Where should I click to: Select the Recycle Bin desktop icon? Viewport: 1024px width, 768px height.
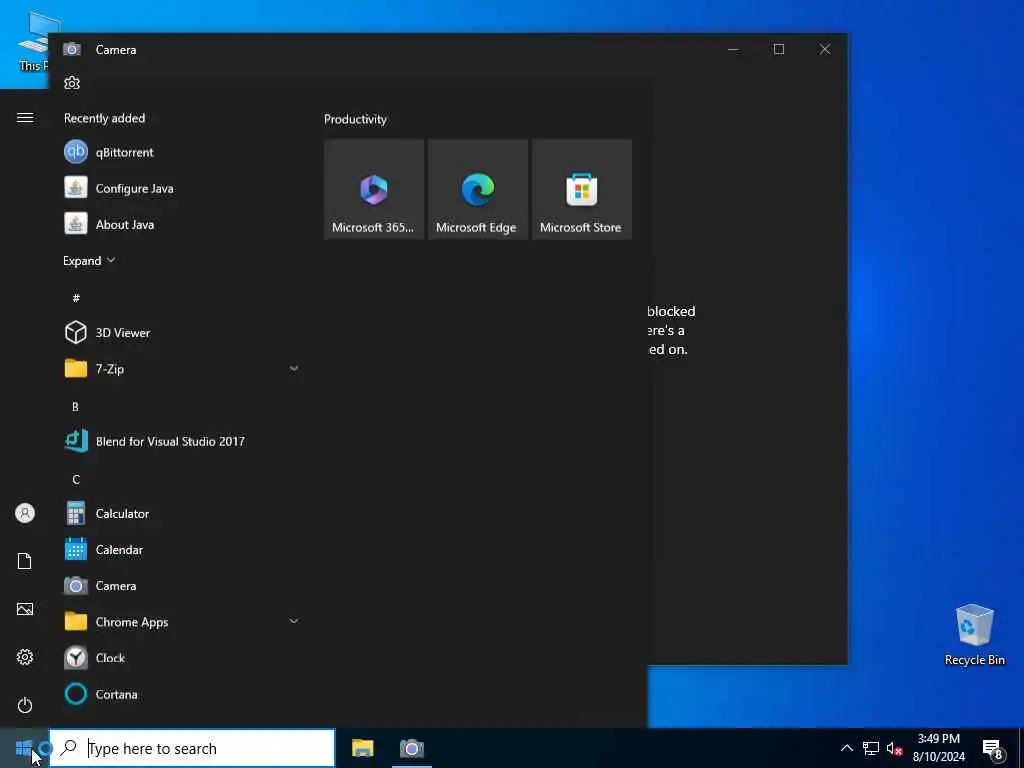[x=974, y=634]
